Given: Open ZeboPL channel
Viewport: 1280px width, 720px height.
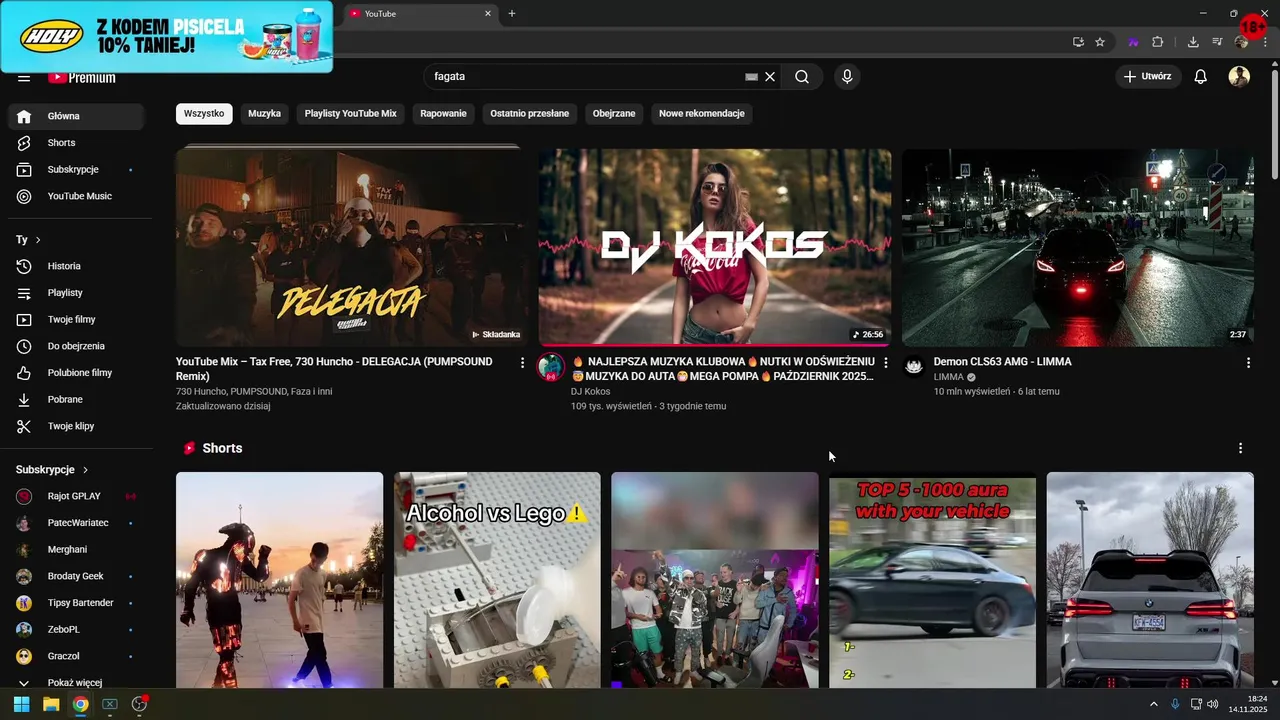Looking at the screenshot, I should [x=76, y=629].
